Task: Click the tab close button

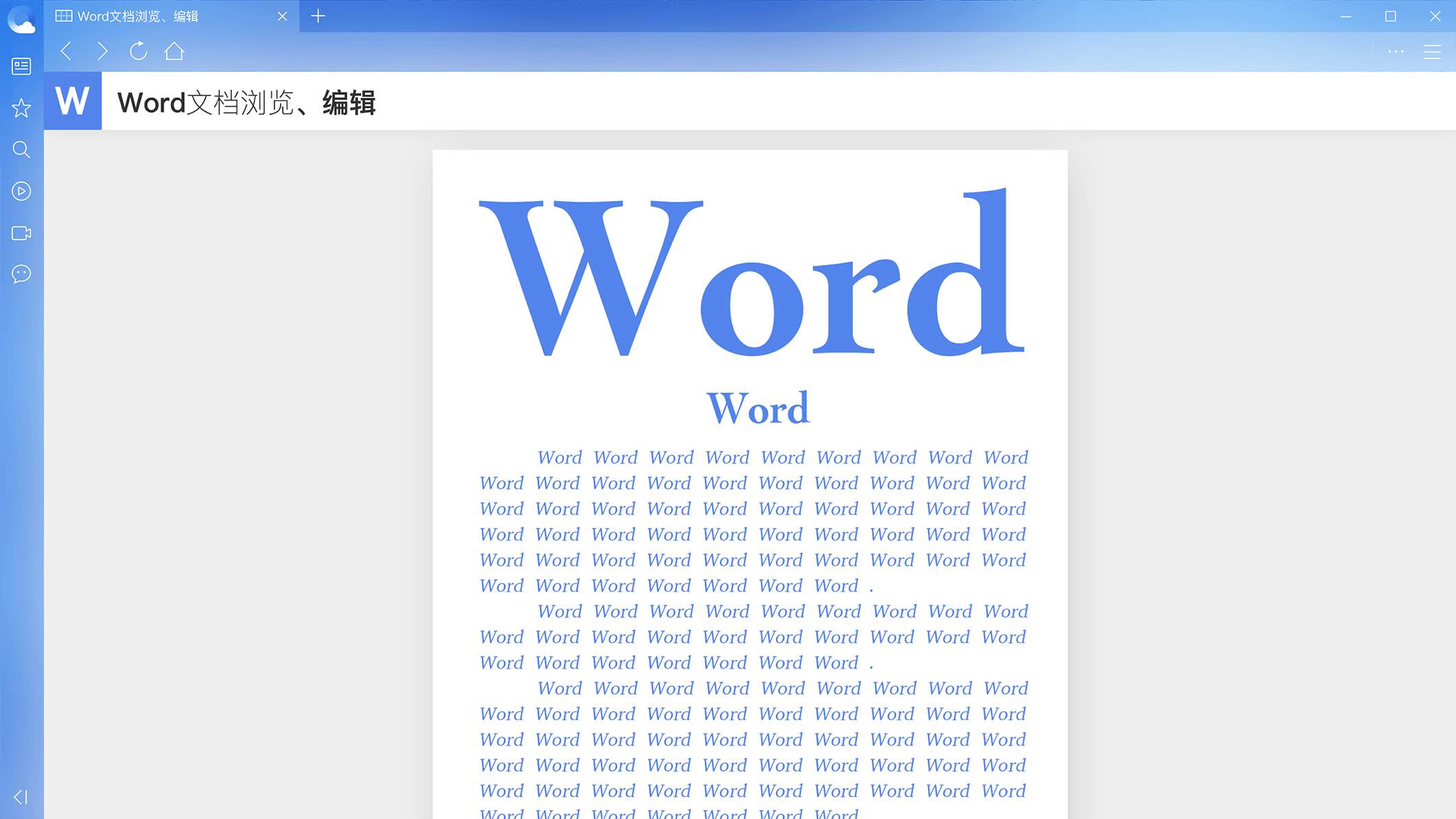Action: coord(283,16)
